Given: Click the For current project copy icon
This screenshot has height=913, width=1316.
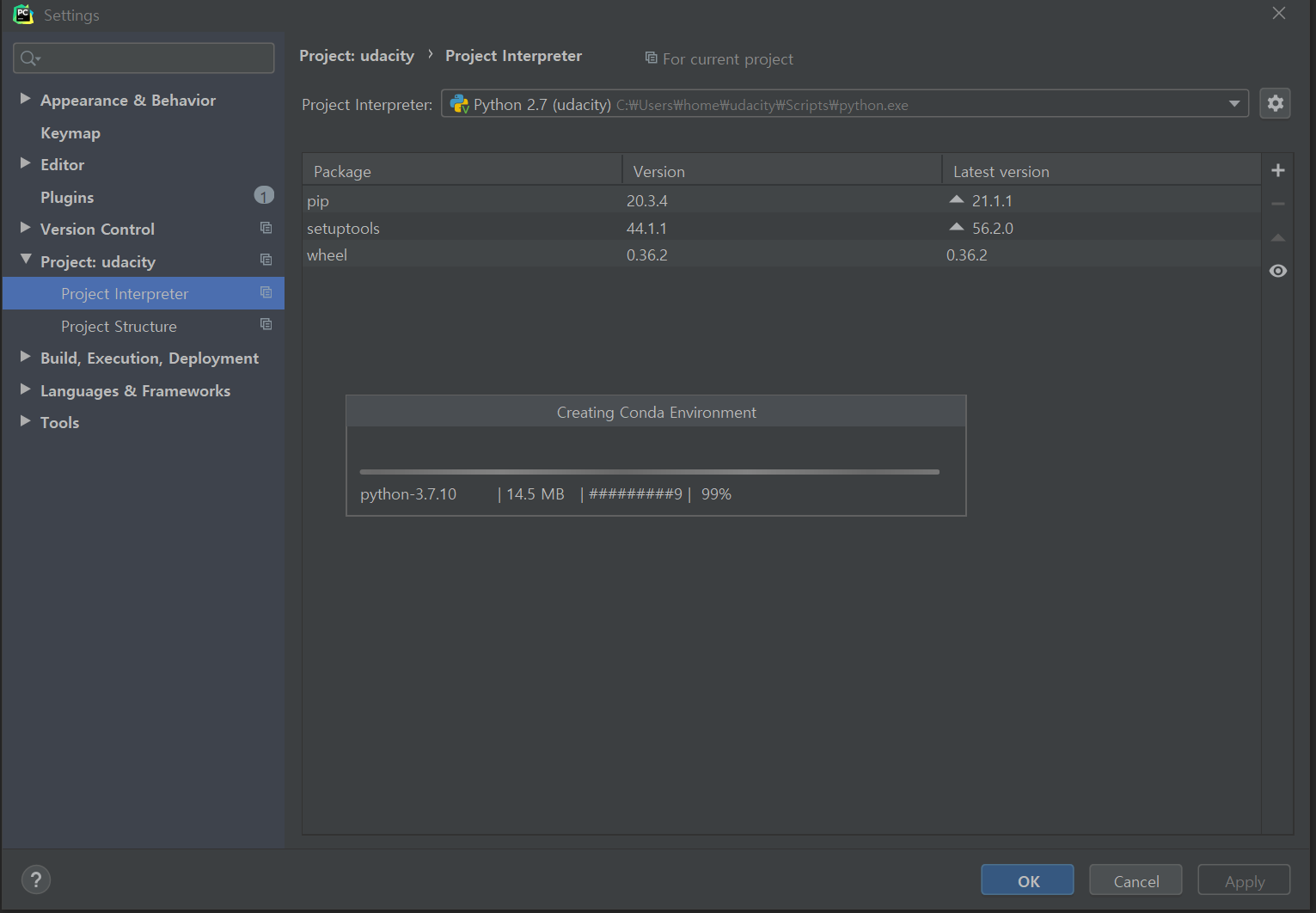Looking at the screenshot, I should (651, 58).
